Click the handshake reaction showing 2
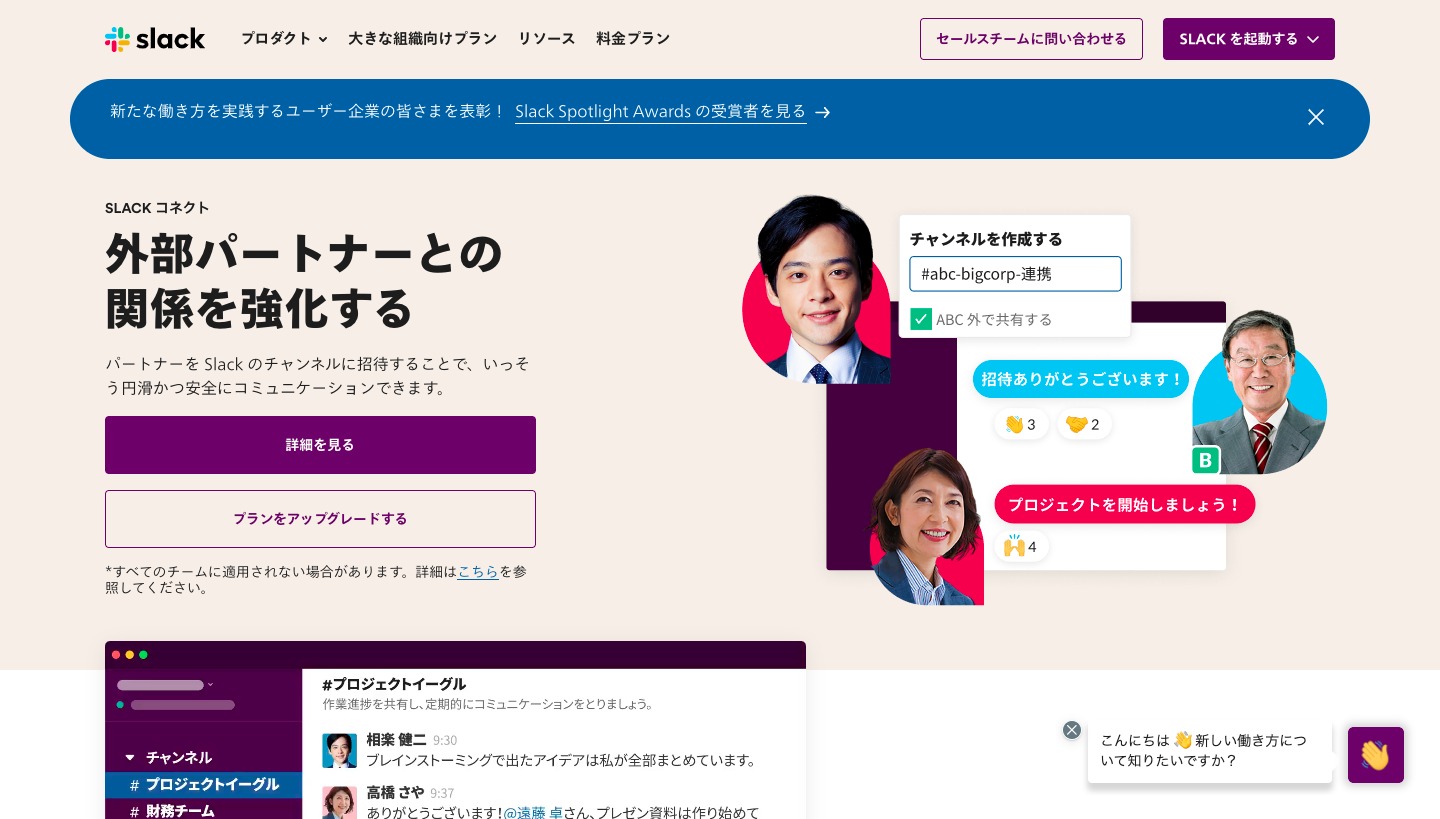The height and width of the screenshot is (819, 1440). 1084,424
